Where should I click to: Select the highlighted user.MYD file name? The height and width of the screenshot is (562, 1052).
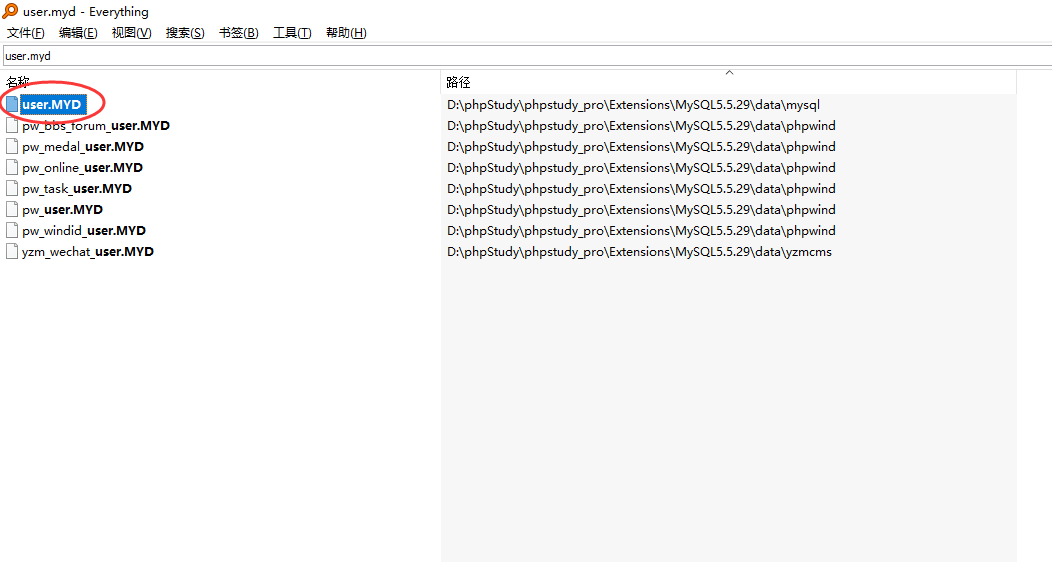point(52,105)
